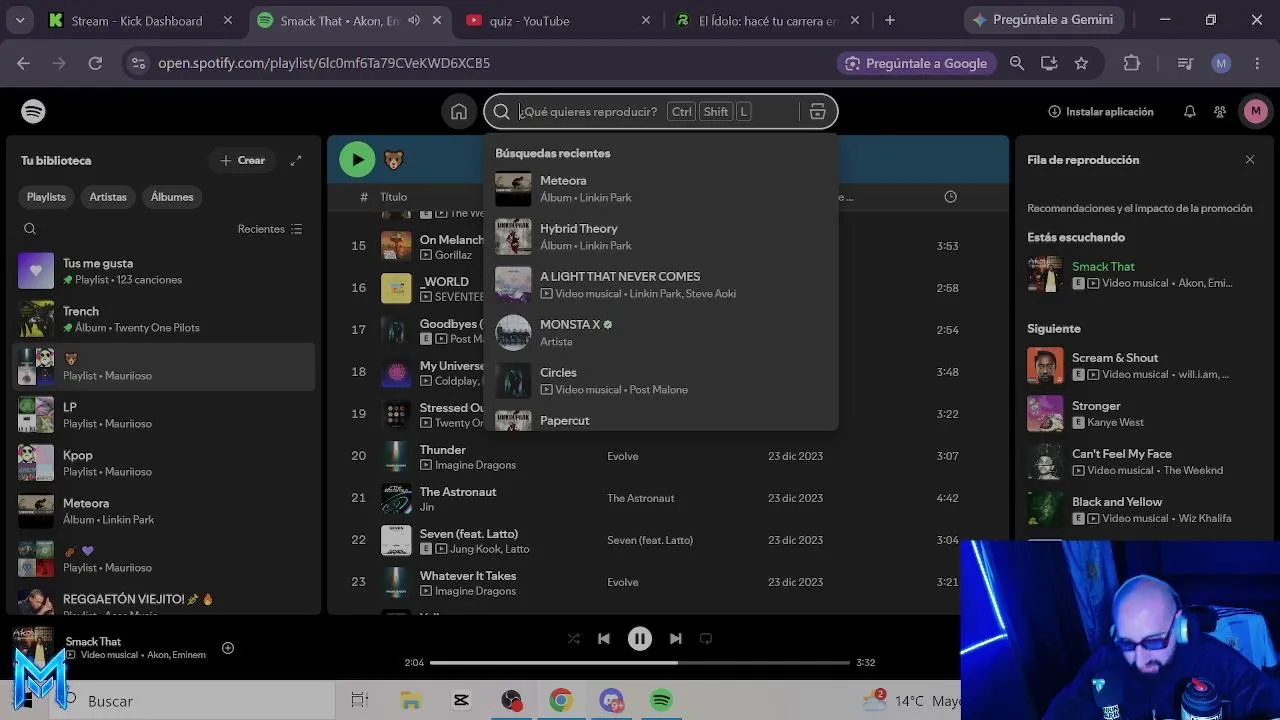This screenshot has height=720, width=1280.
Task: Install the Spotify web app from address bar
Action: point(1049,63)
